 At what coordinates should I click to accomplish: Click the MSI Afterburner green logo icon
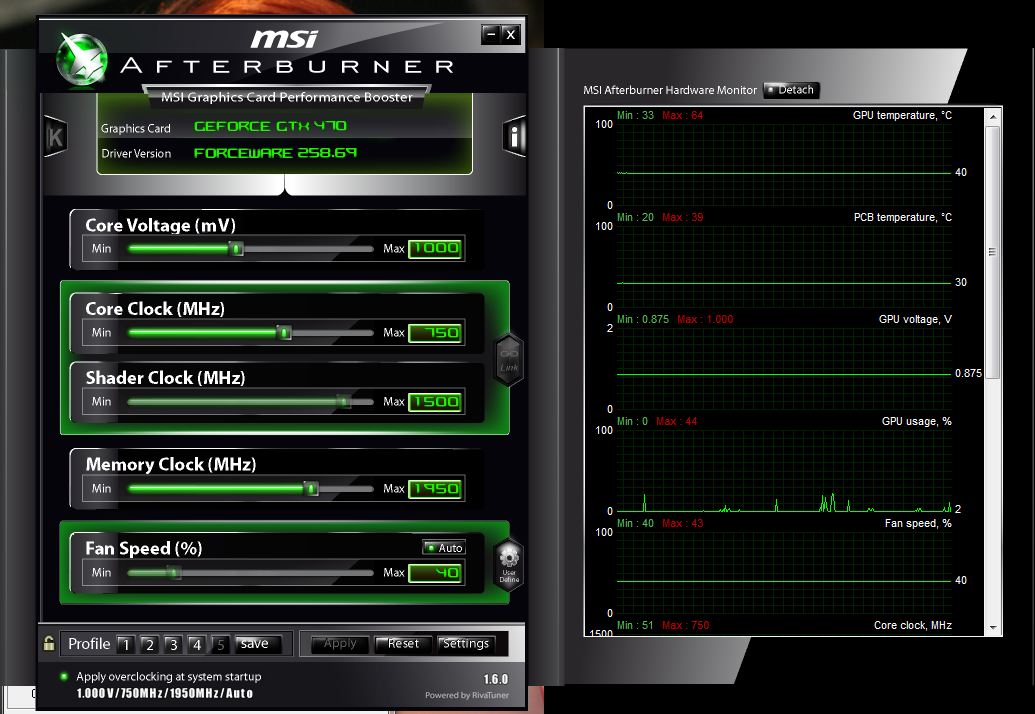tap(82, 60)
